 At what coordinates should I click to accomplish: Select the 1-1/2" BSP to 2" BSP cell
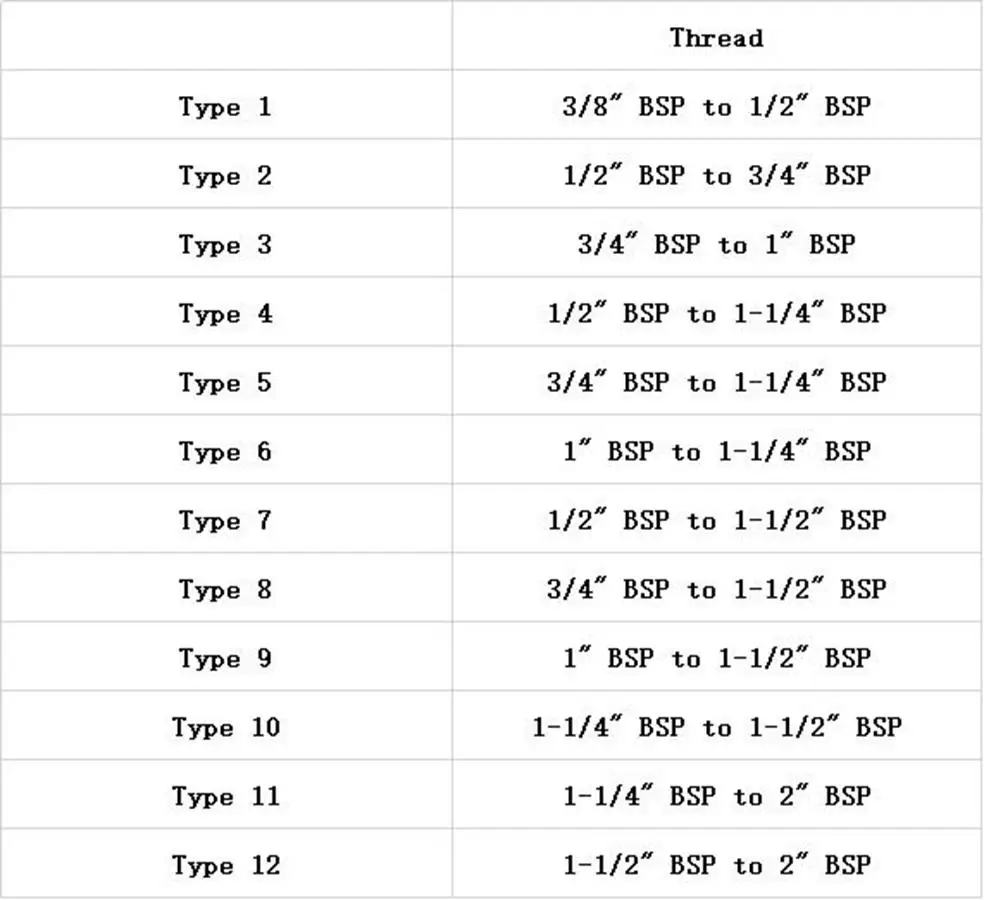(x=716, y=865)
